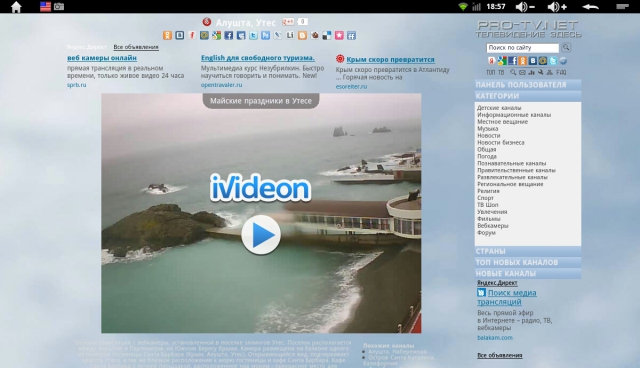Click sidebar Twitter bird icon under search box
The width and height of the screenshot is (640, 368).
[x=553, y=61]
